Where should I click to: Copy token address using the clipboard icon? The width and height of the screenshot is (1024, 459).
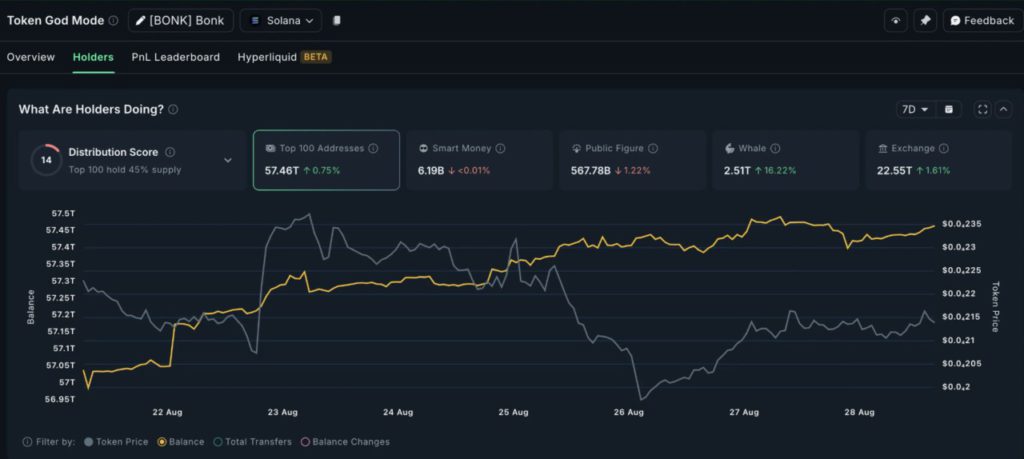click(x=337, y=20)
